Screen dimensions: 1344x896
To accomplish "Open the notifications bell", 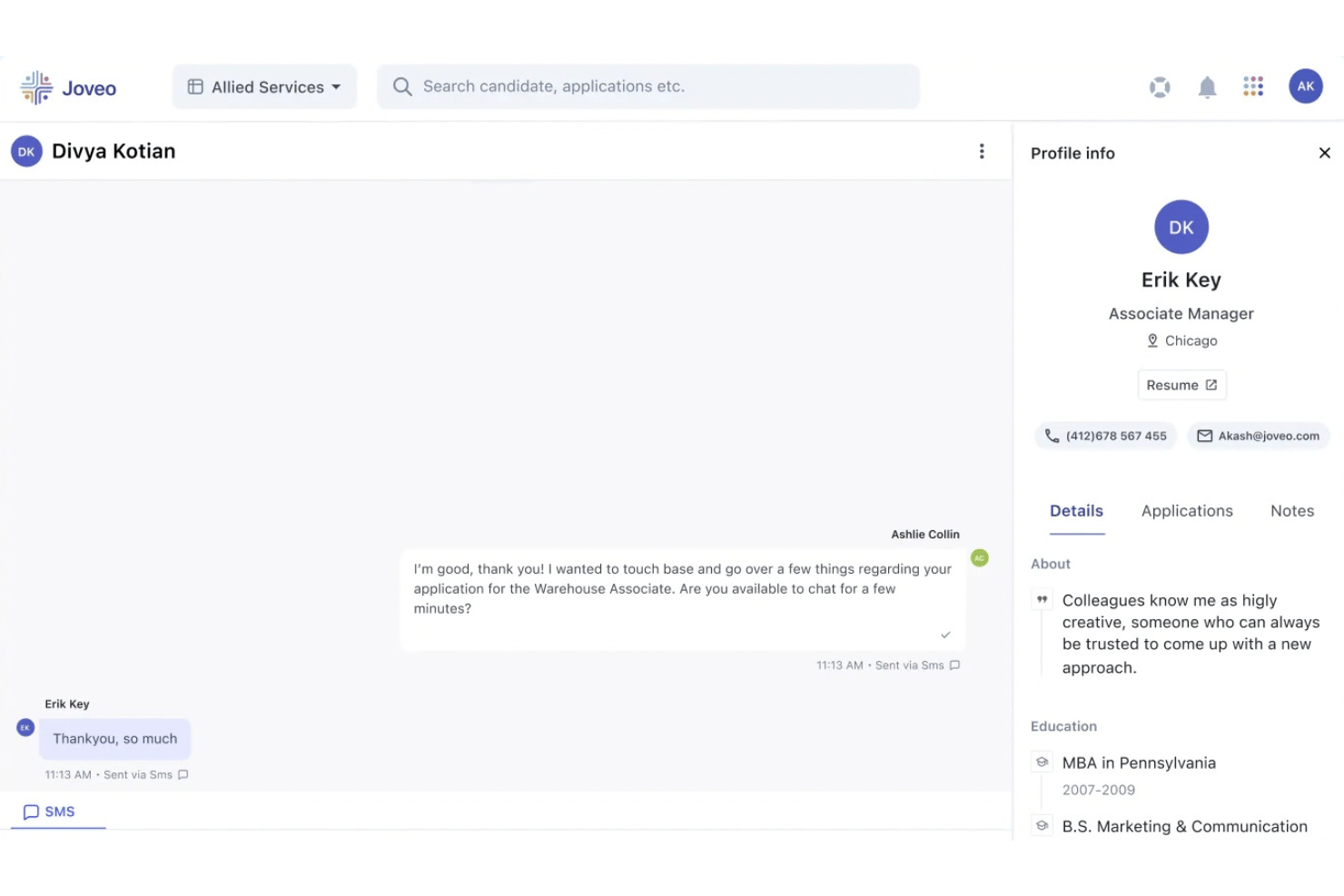I will tap(1207, 87).
